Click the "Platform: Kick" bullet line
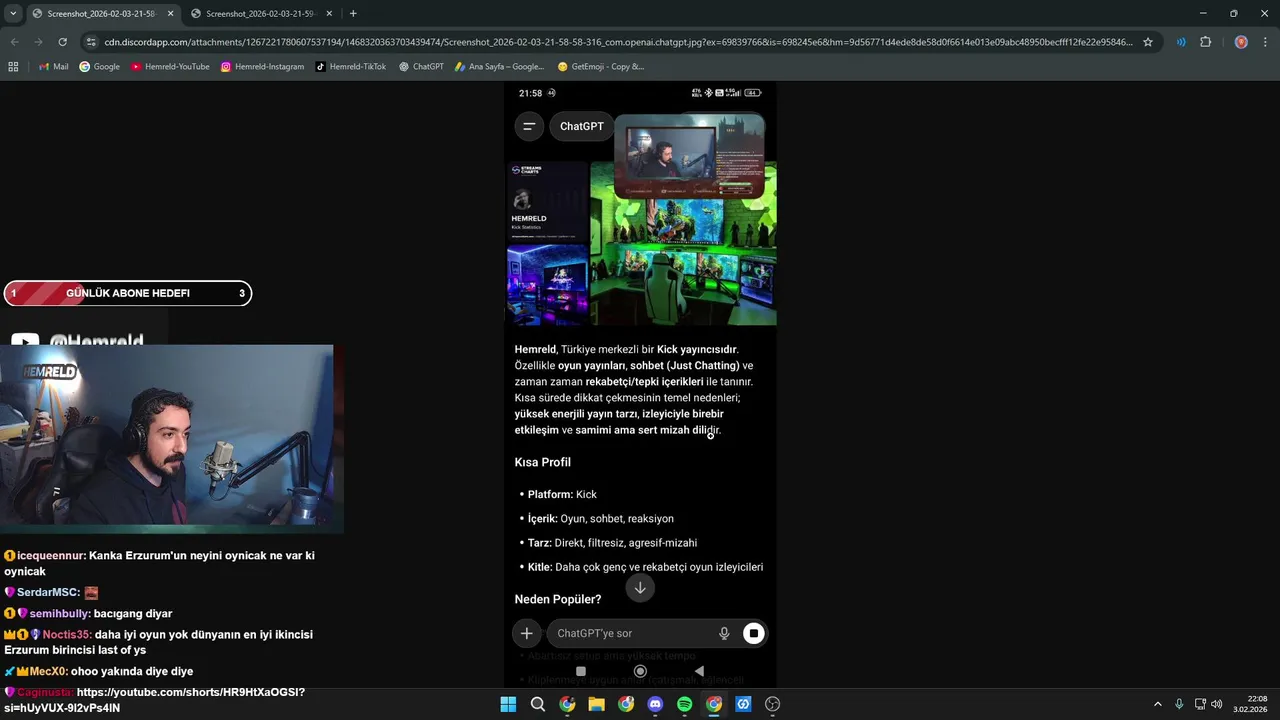This screenshot has height=720, width=1280. tap(562, 495)
